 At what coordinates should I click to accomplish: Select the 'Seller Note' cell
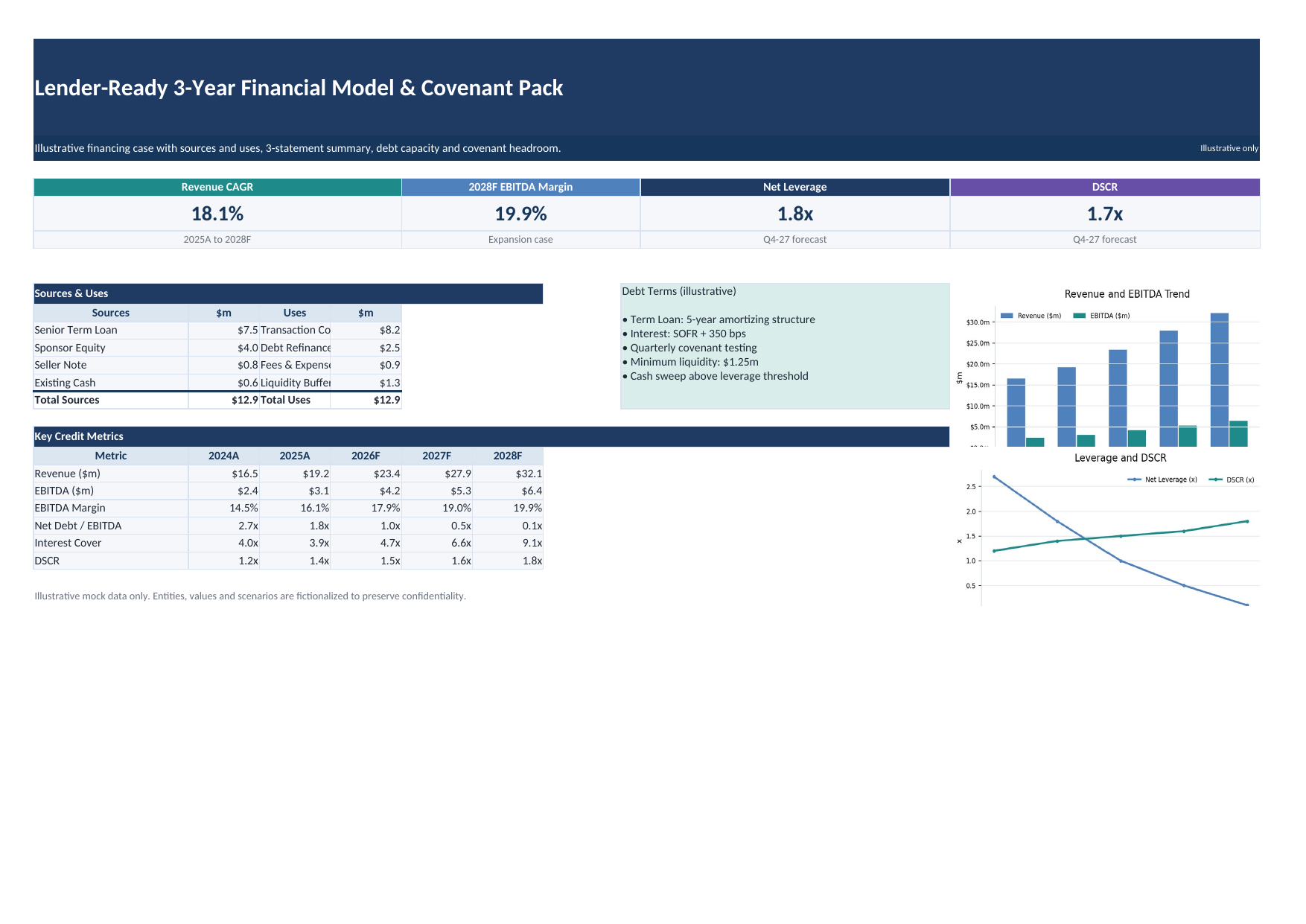(111, 365)
